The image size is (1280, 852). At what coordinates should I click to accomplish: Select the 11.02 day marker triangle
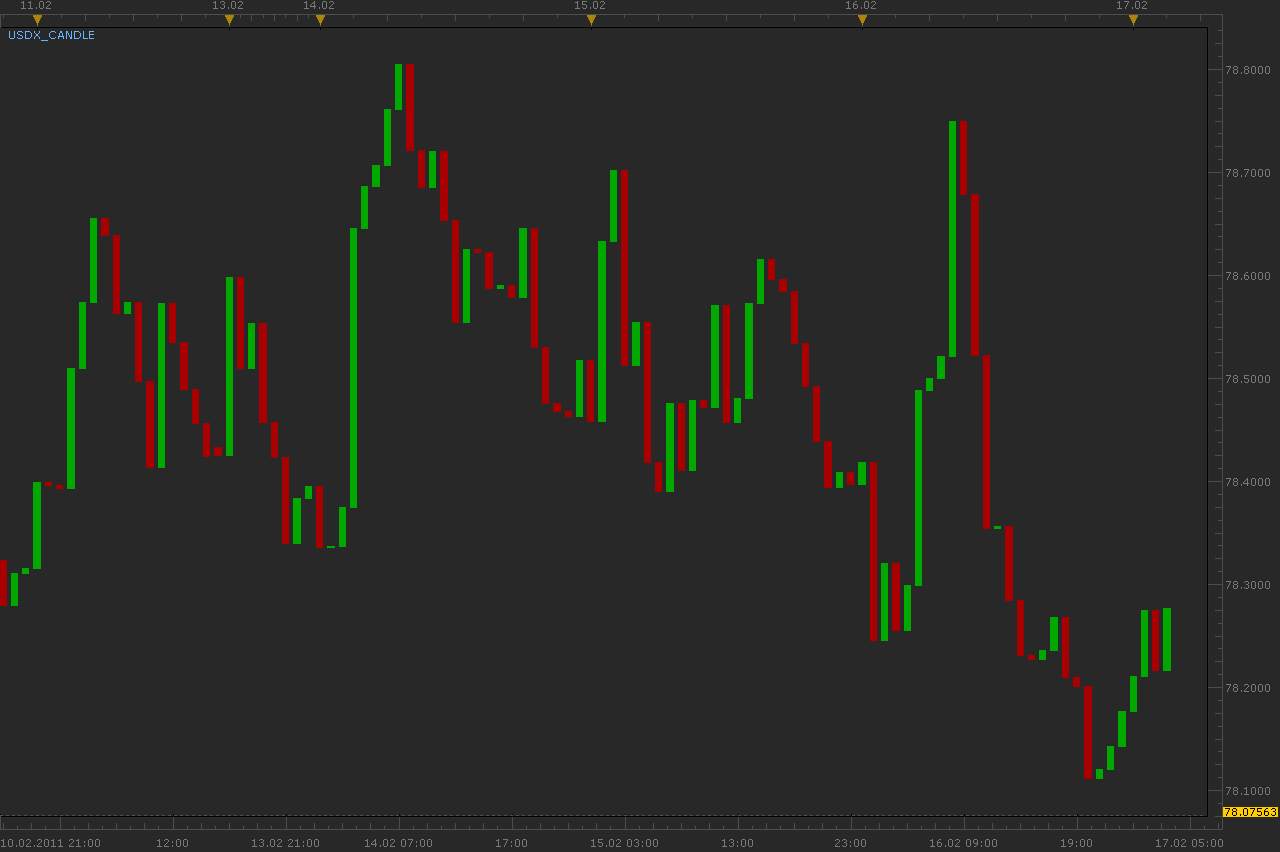coord(37,20)
